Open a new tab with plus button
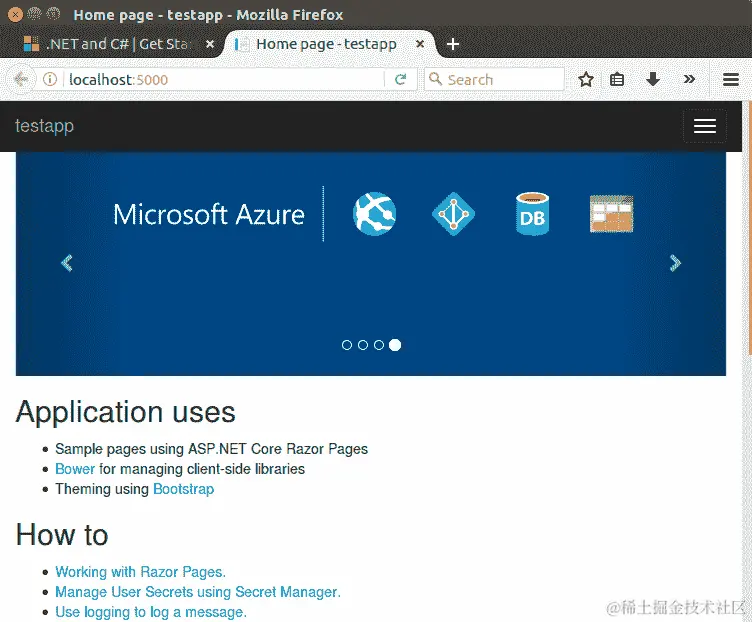The width and height of the screenshot is (752, 622). (453, 44)
